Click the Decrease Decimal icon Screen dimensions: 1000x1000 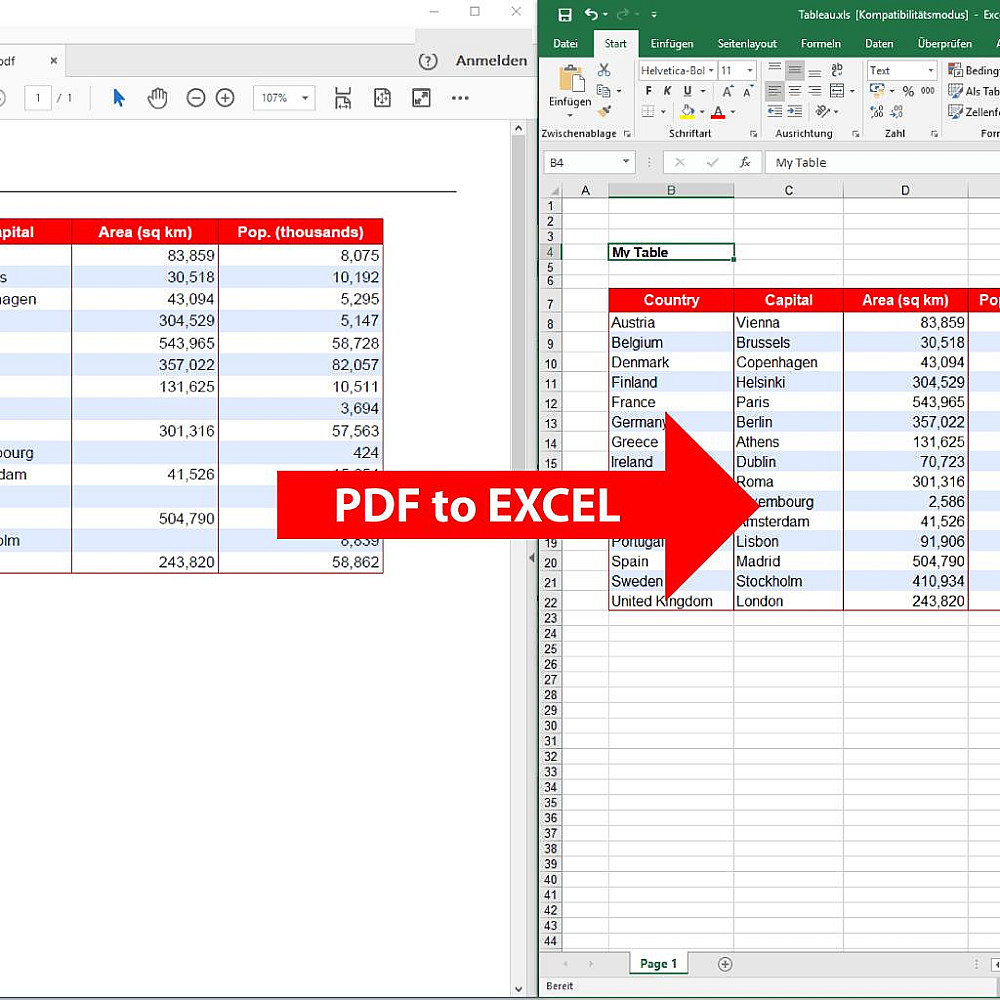click(x=897, y=112)
